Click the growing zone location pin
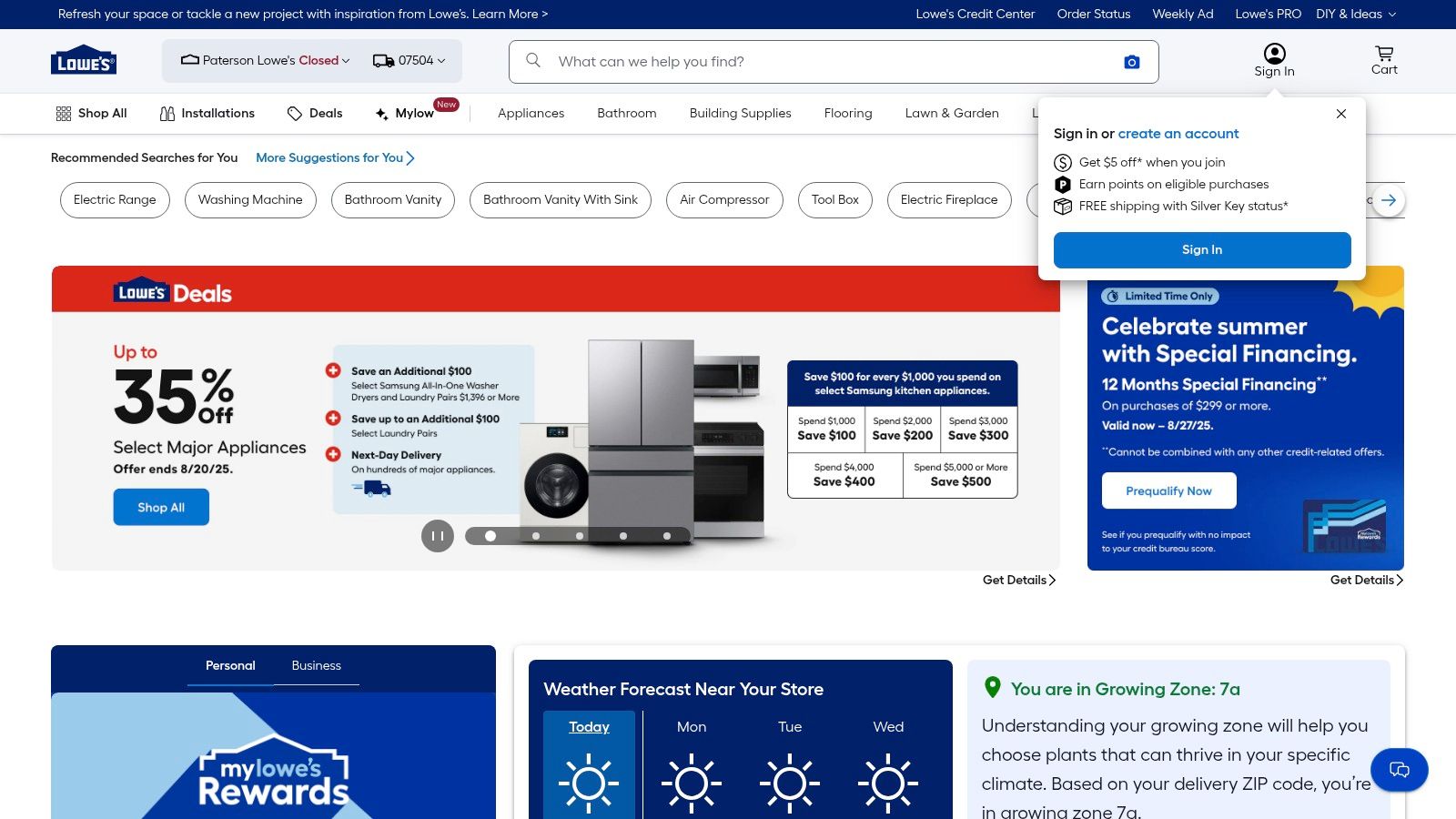The height and width of the screenshot is (819, 1456). [x=993, y=688]
